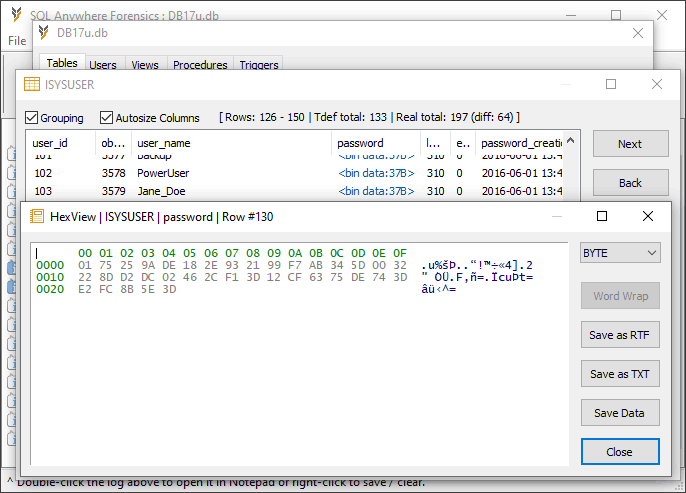The height and width of the screenshot is (493, 686).
Task: Click hex row offset 0000
Action: [x=50, y=265]
